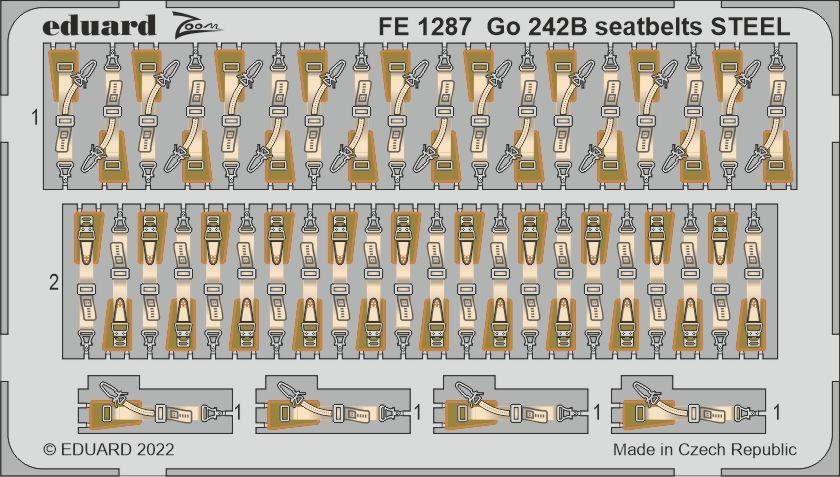Select the row 2 number label
840x477 pixels.
[54, 283]
